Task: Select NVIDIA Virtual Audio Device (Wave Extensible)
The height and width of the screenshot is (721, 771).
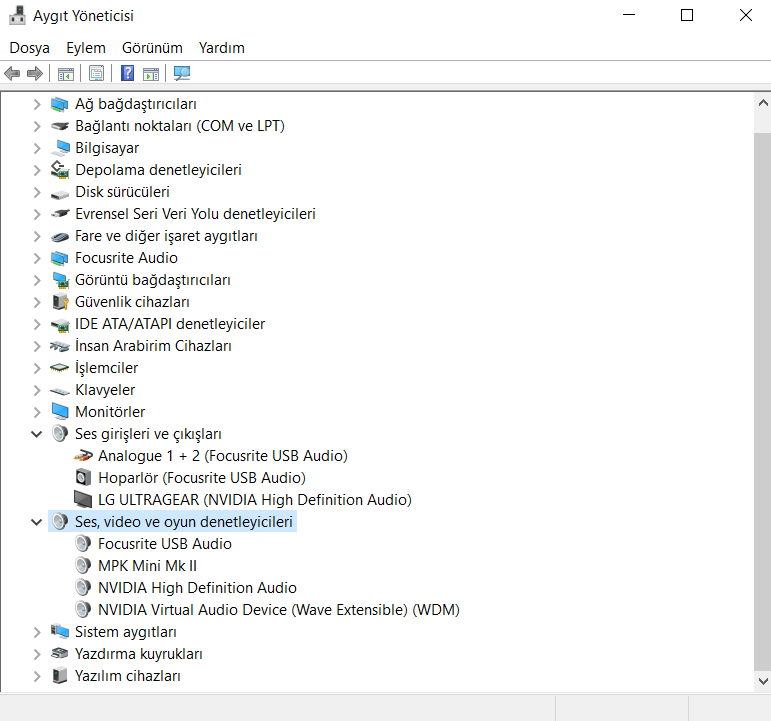Action: [x=279, y=610]
